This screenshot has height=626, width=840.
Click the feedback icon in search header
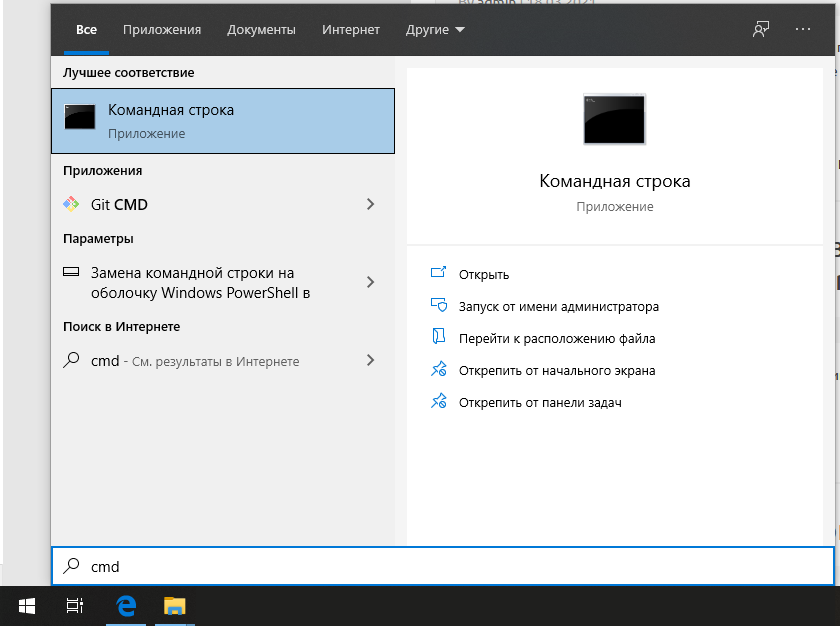click(x=761, y=30)
